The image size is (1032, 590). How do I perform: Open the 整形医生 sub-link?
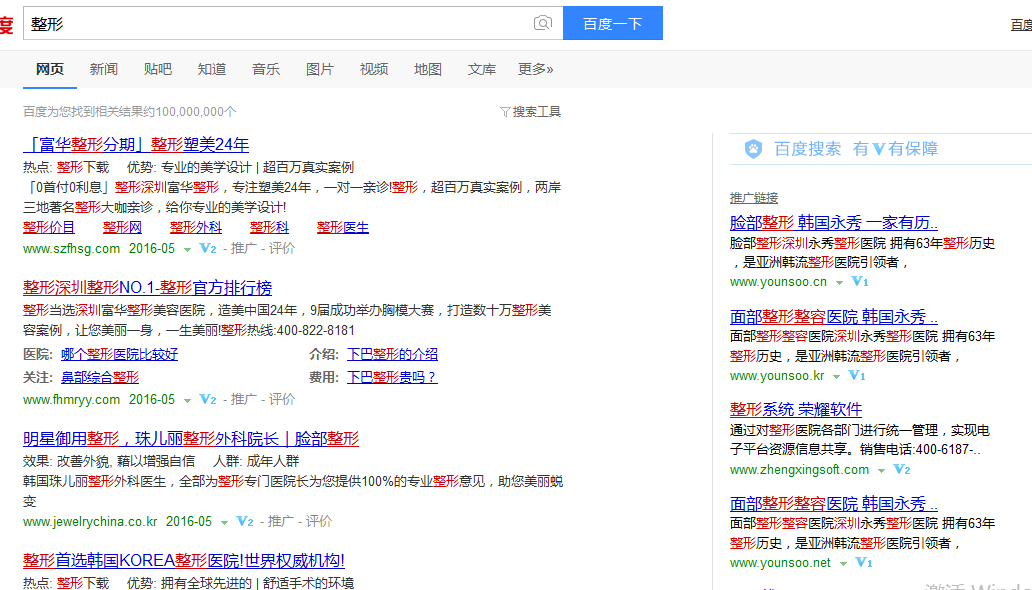pos(343,227)
